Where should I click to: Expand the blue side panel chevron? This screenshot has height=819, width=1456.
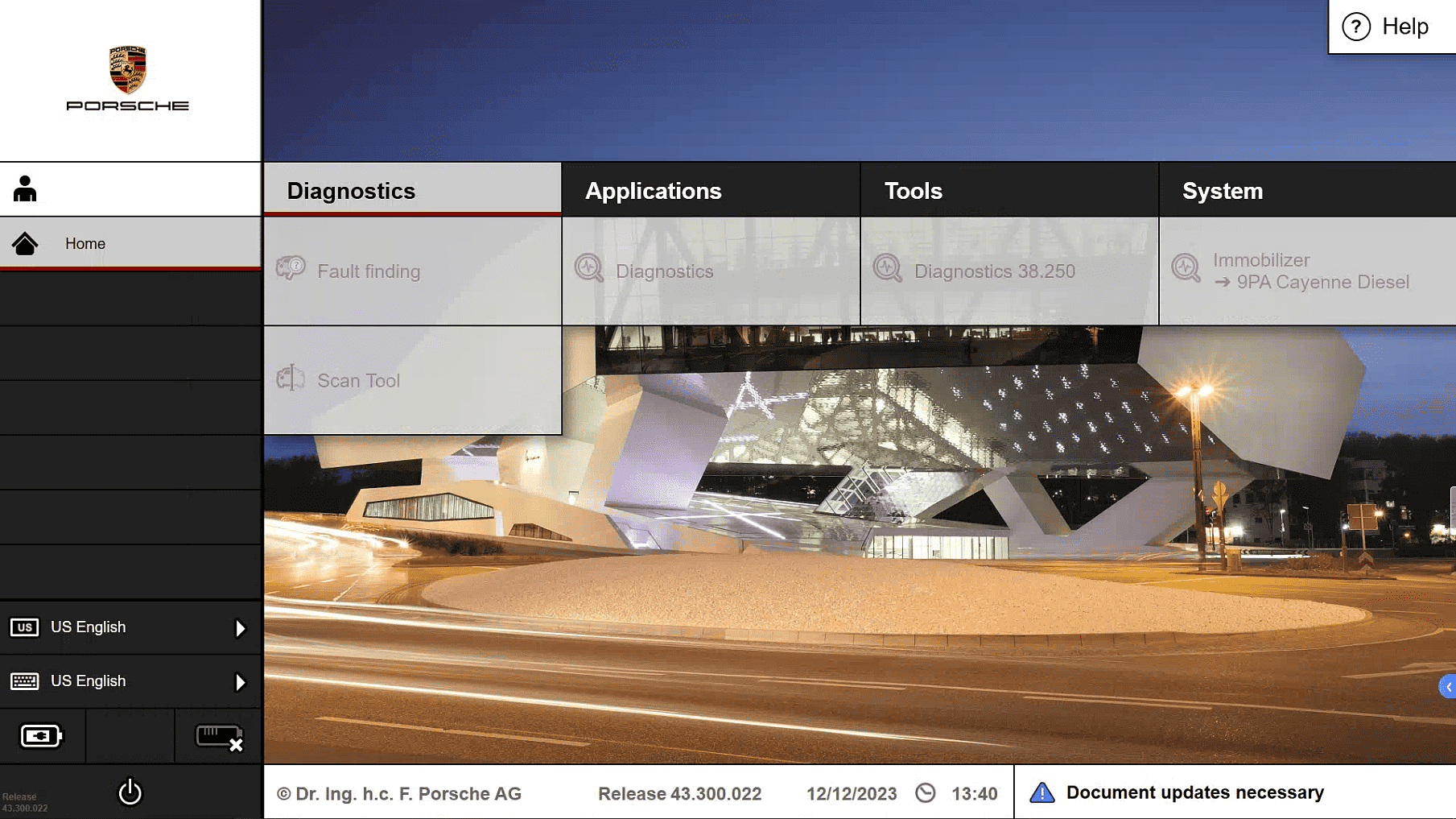click(1448, 686)
